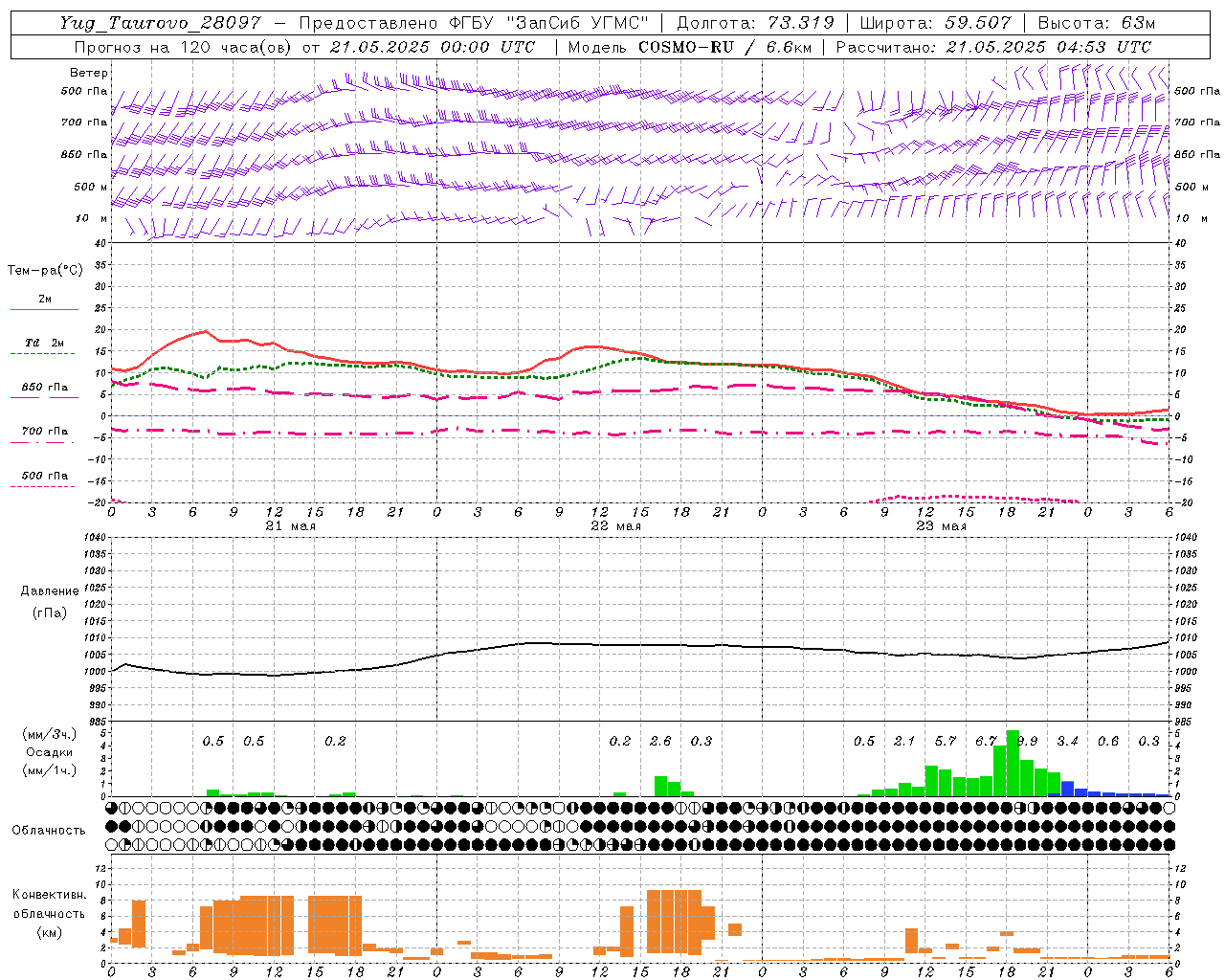
Task: Click the Прогноз на 120 часа(ов) text
Action: [184, 47]
